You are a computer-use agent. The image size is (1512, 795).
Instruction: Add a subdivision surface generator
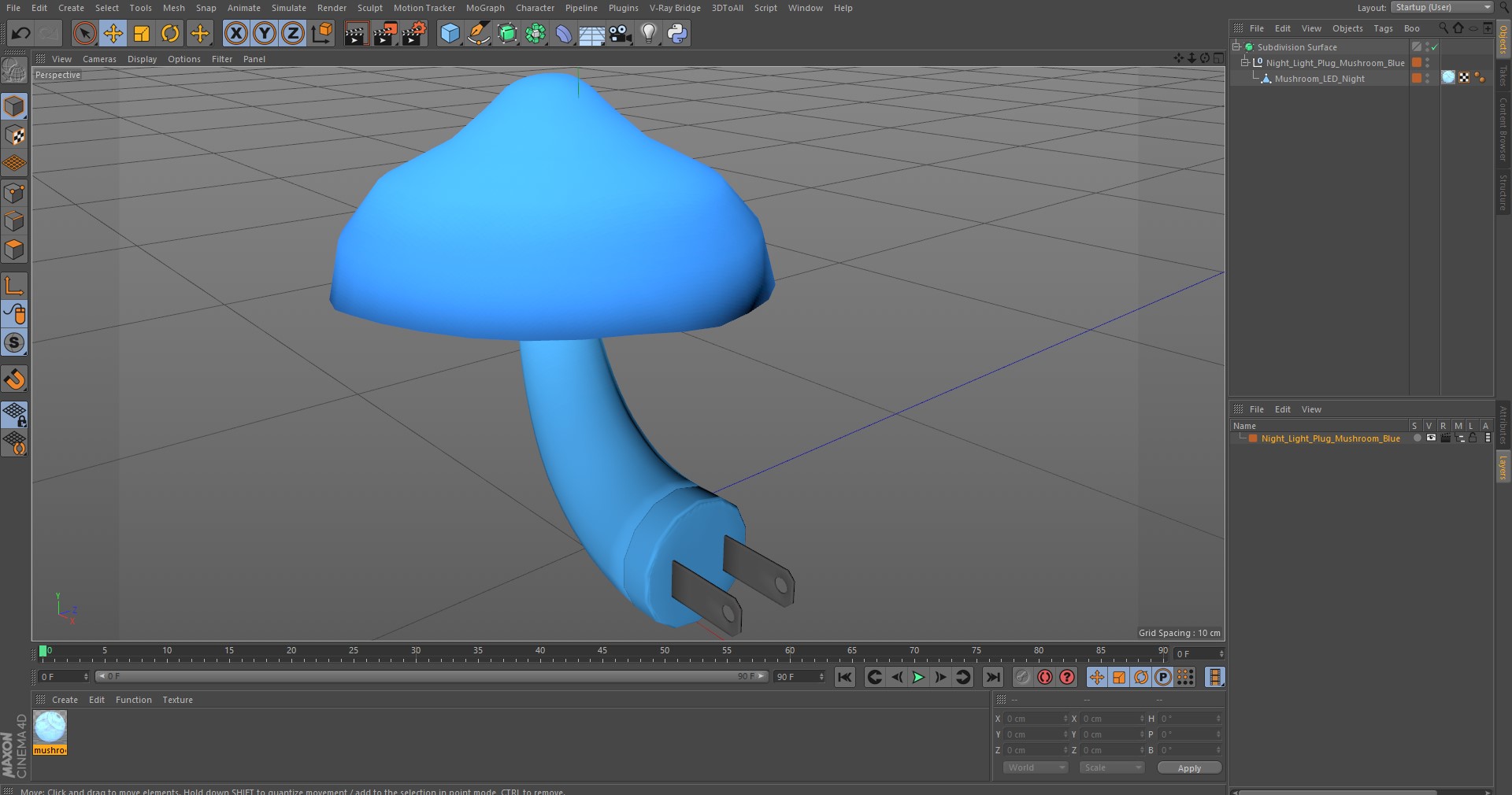507,33
